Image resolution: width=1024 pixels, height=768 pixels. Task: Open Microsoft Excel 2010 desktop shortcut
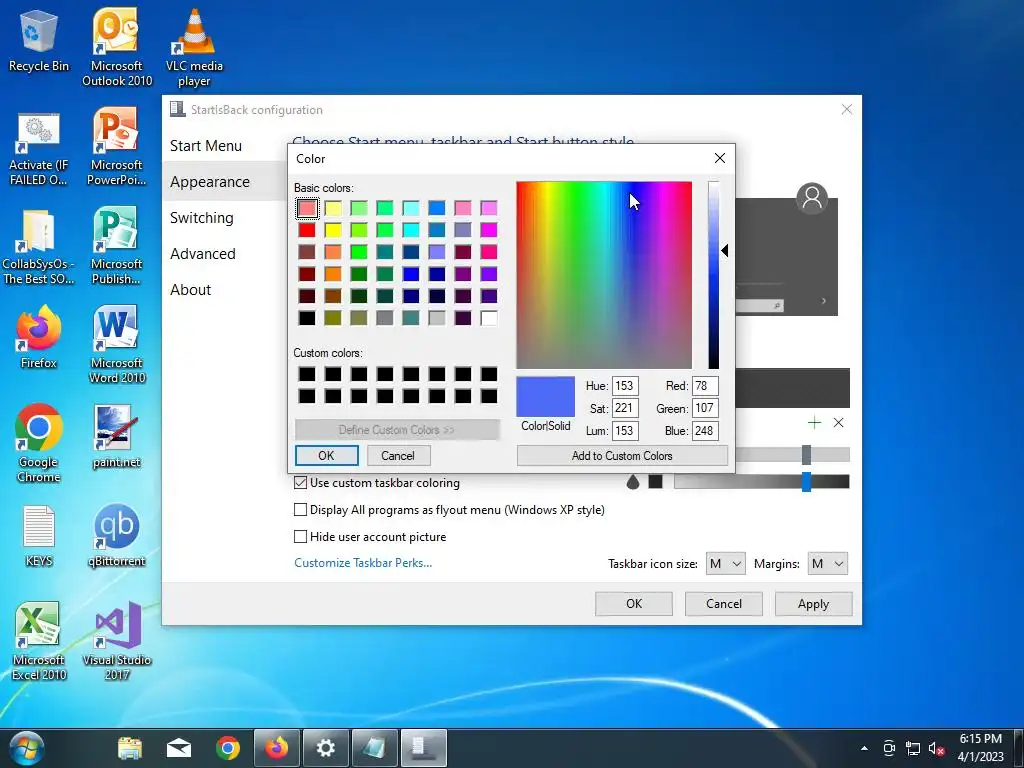39,641
